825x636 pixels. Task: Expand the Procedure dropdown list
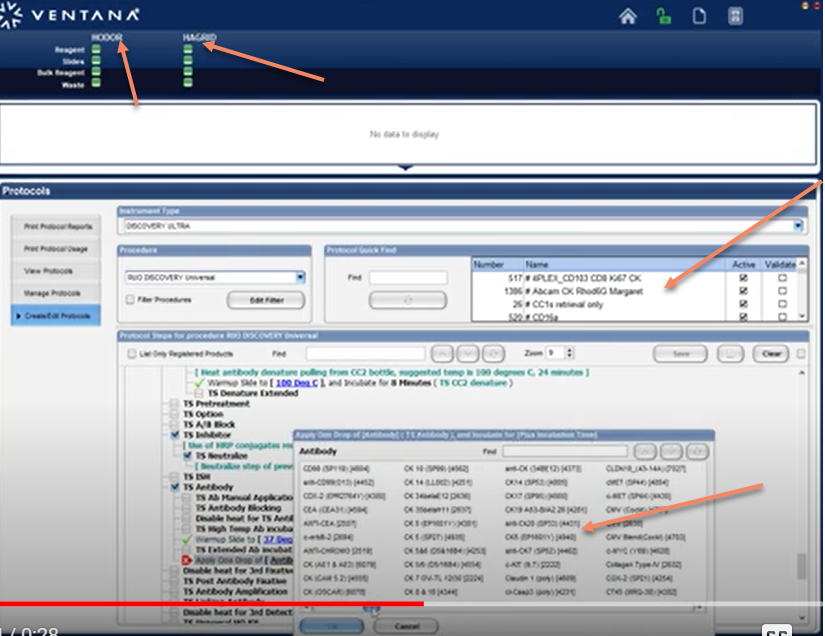point(300,277)
